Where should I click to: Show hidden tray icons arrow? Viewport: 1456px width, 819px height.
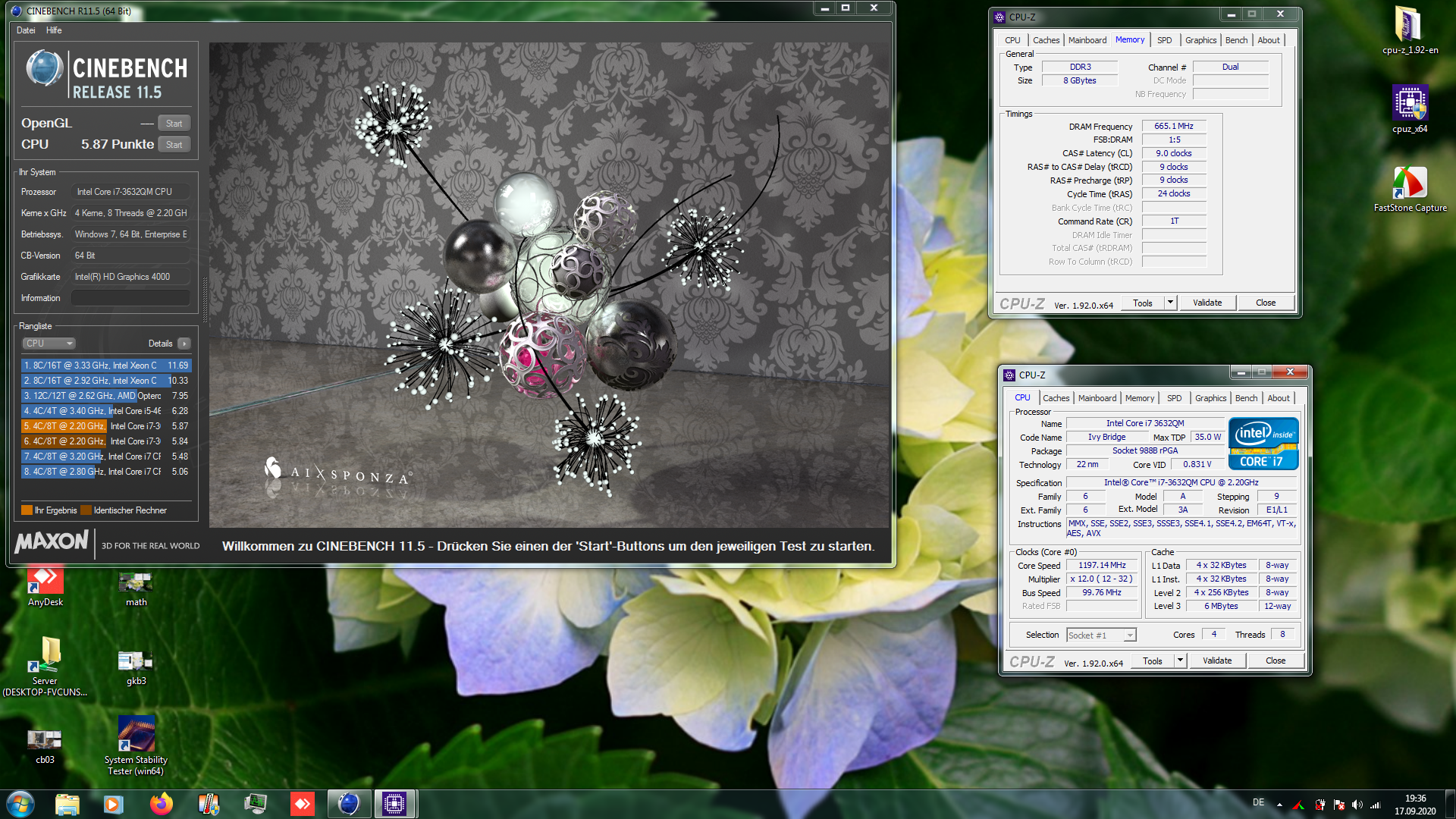(1279, 805)
